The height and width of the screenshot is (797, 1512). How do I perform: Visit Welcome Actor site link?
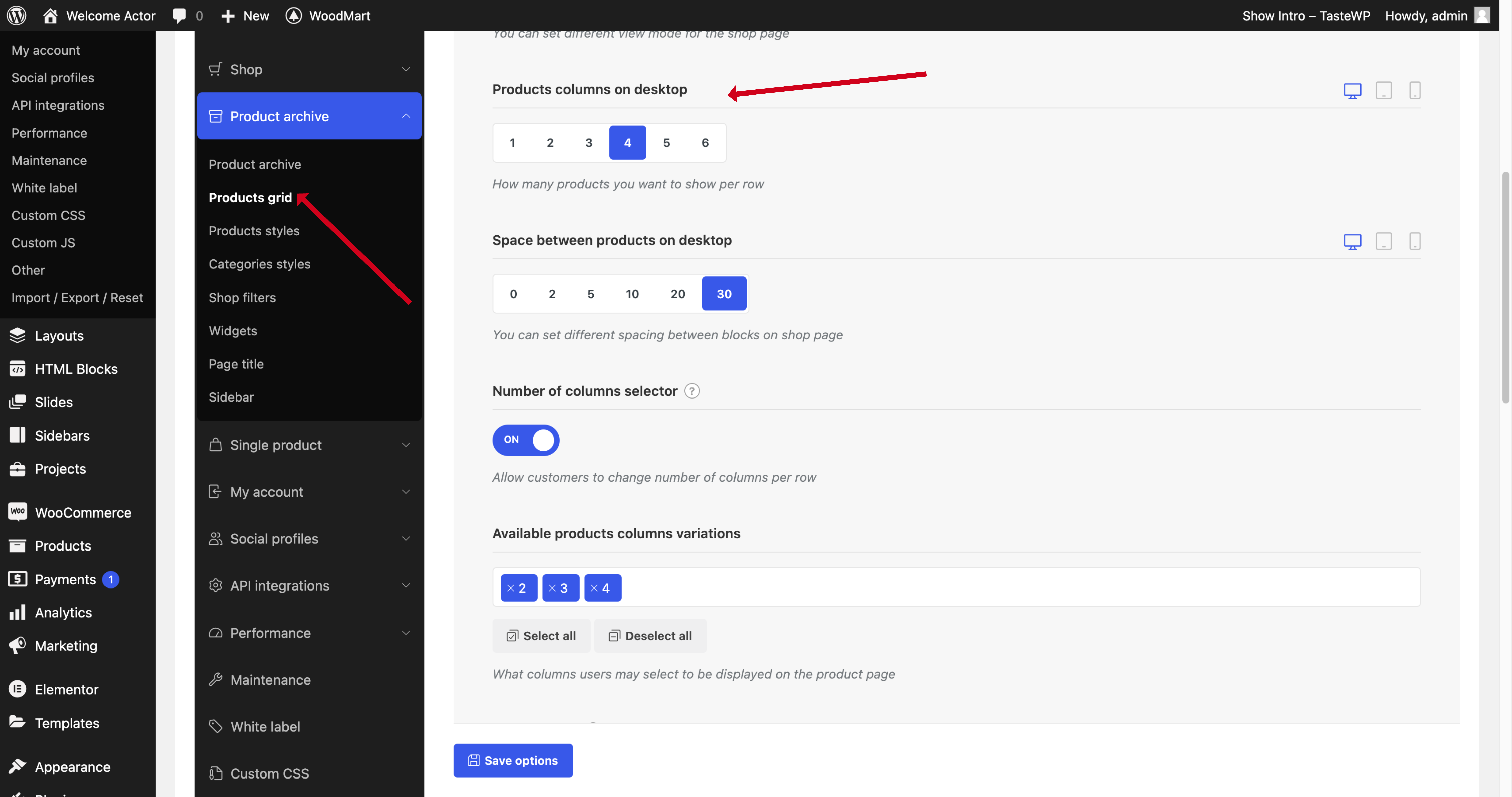(x=99, y=16)
